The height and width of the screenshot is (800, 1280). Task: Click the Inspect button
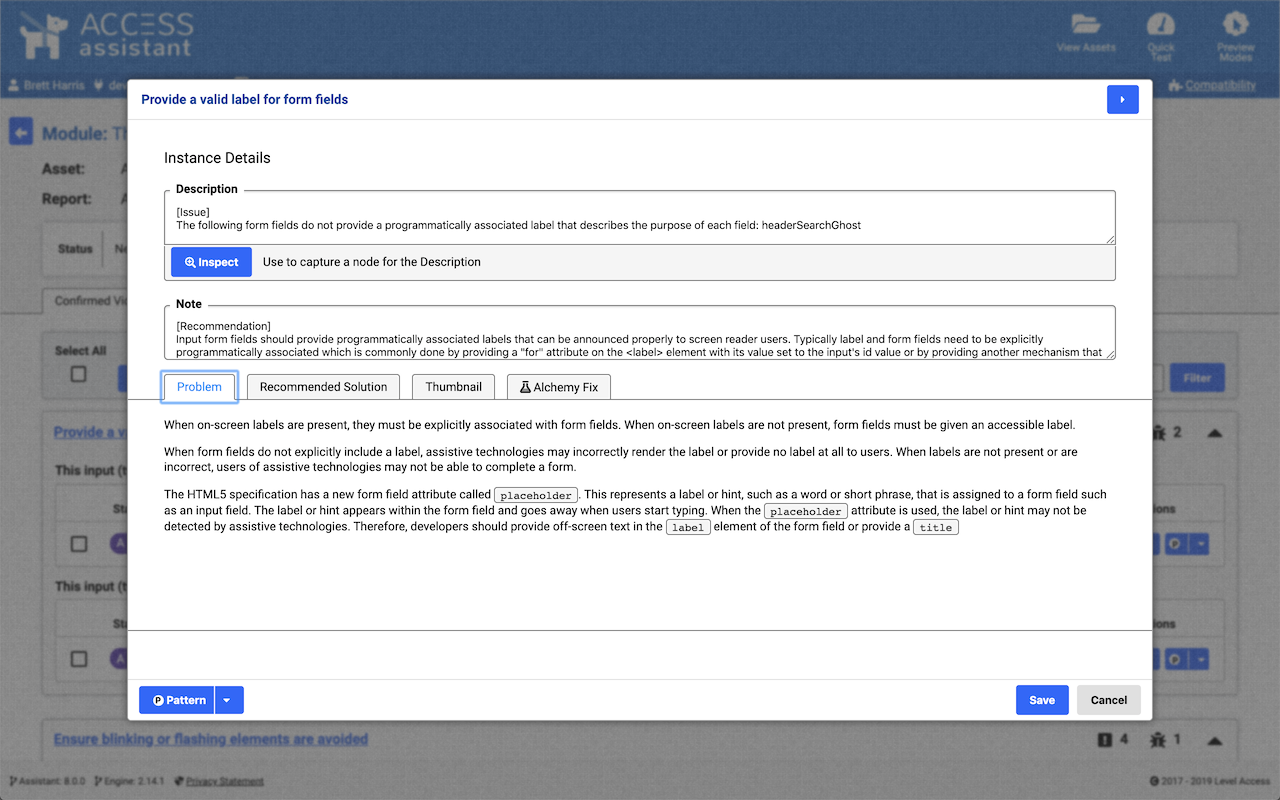click(x=211, y=262)
